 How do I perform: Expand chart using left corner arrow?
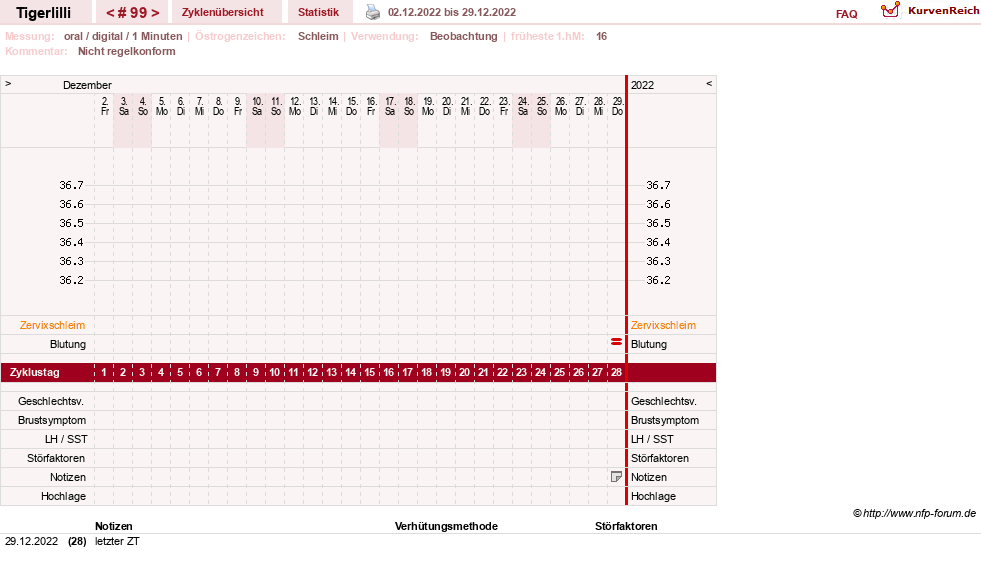click(x=8, y=83)
